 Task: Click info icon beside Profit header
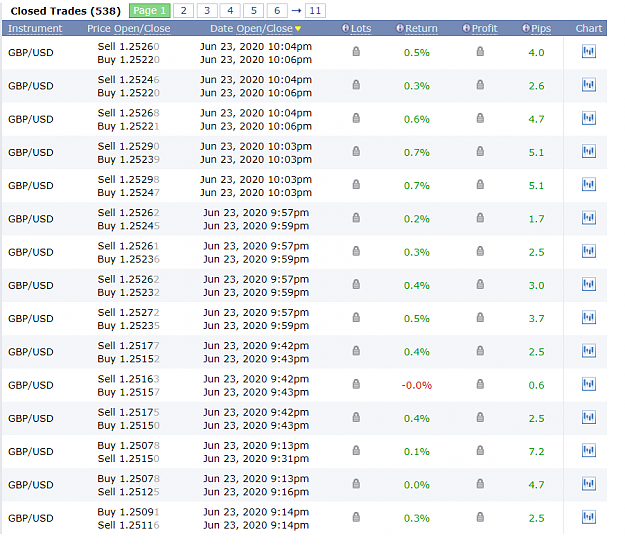point(466,28)
